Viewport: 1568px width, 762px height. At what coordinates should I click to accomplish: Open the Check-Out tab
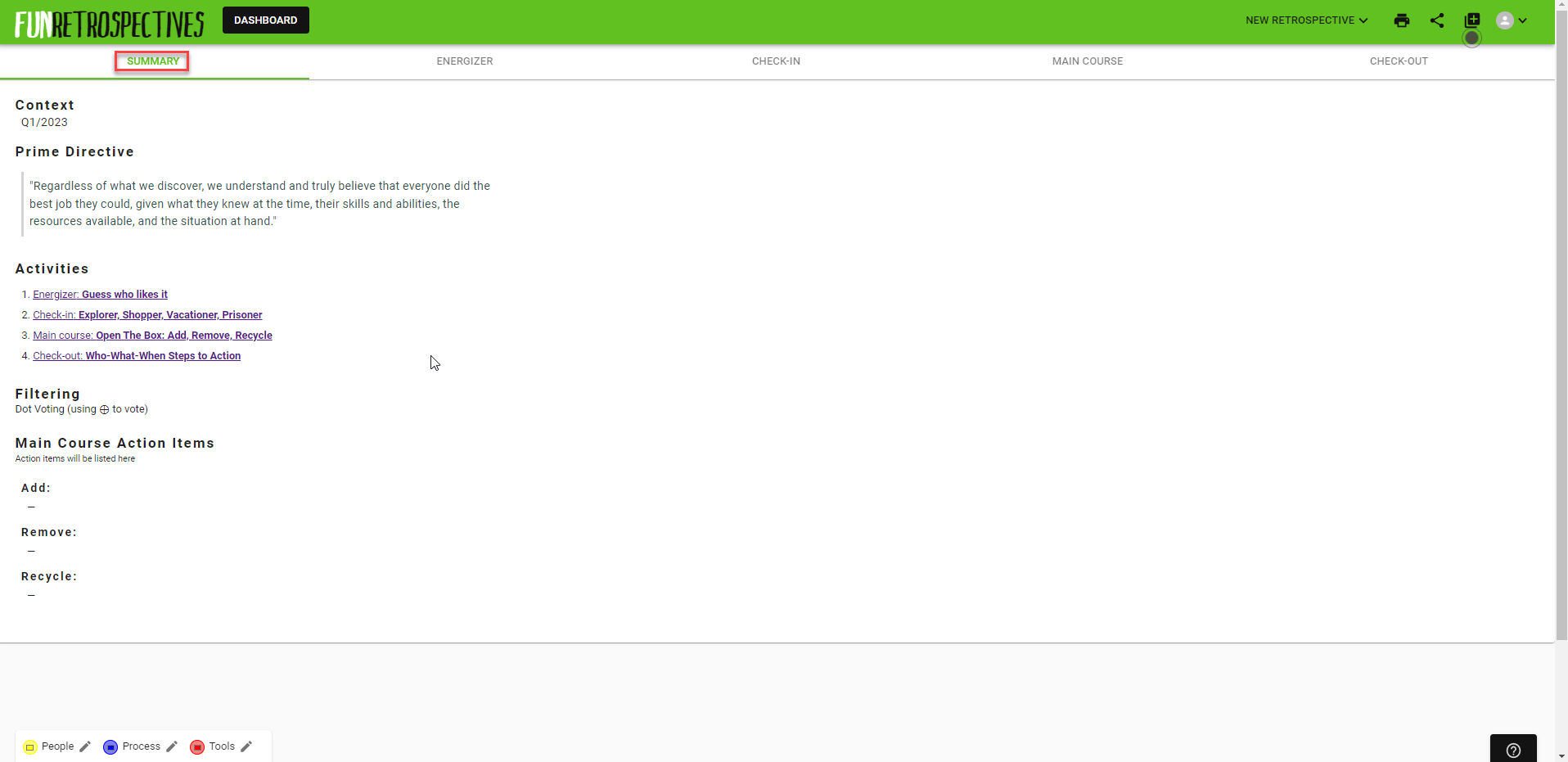pyautogui.click(x=1398, y=61)
